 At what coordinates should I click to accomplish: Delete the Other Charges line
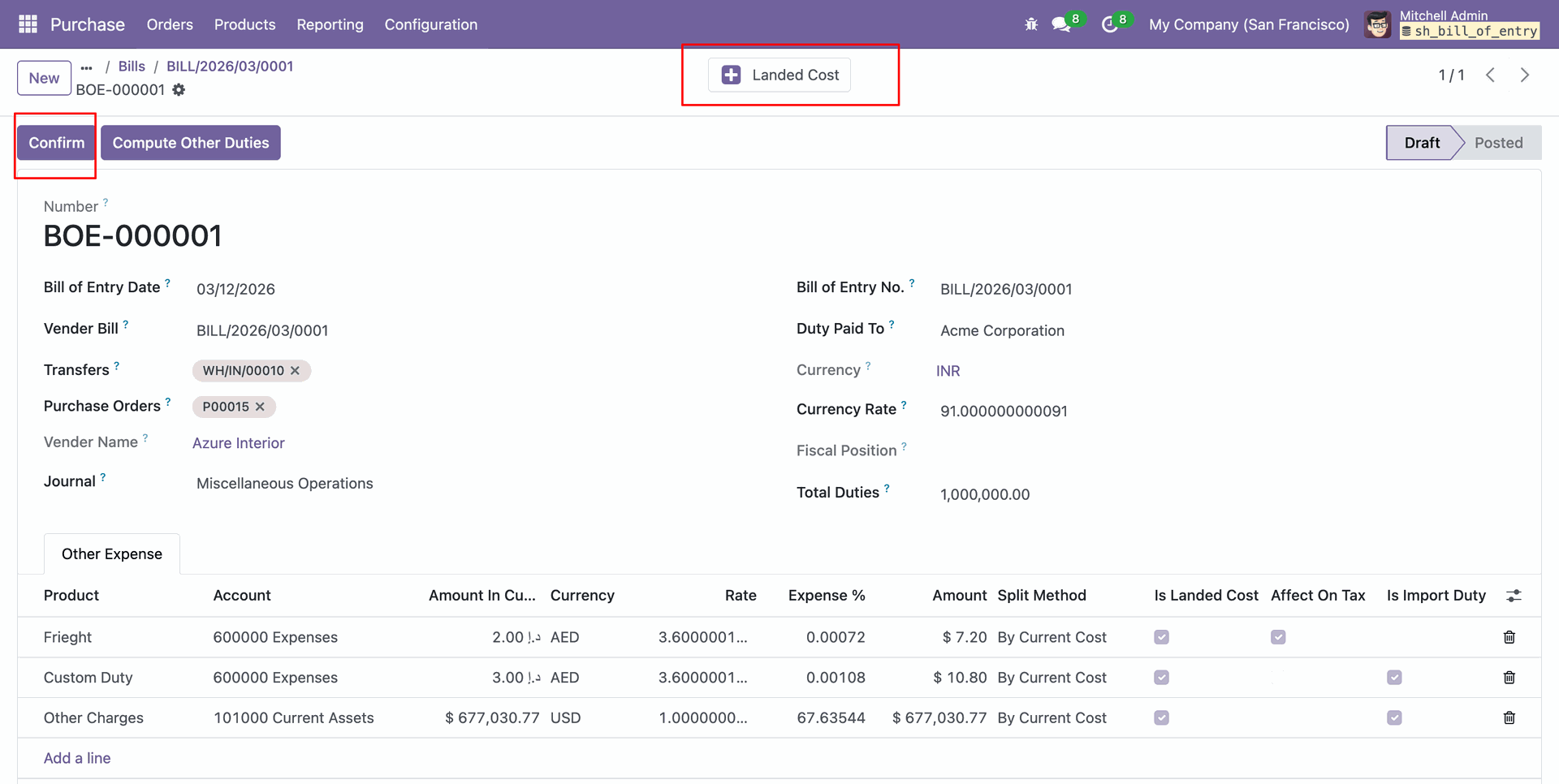(1509, 717)
